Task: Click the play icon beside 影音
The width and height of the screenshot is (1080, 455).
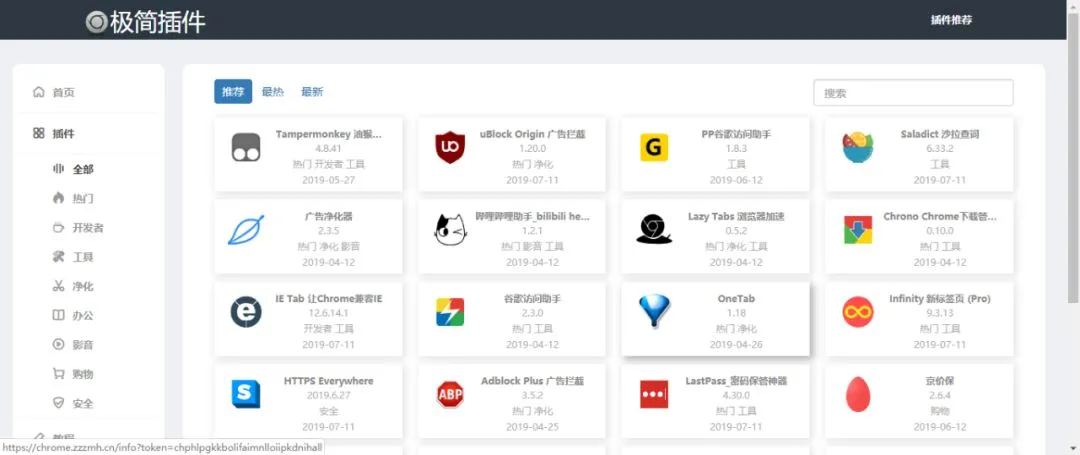Action: 58,345
